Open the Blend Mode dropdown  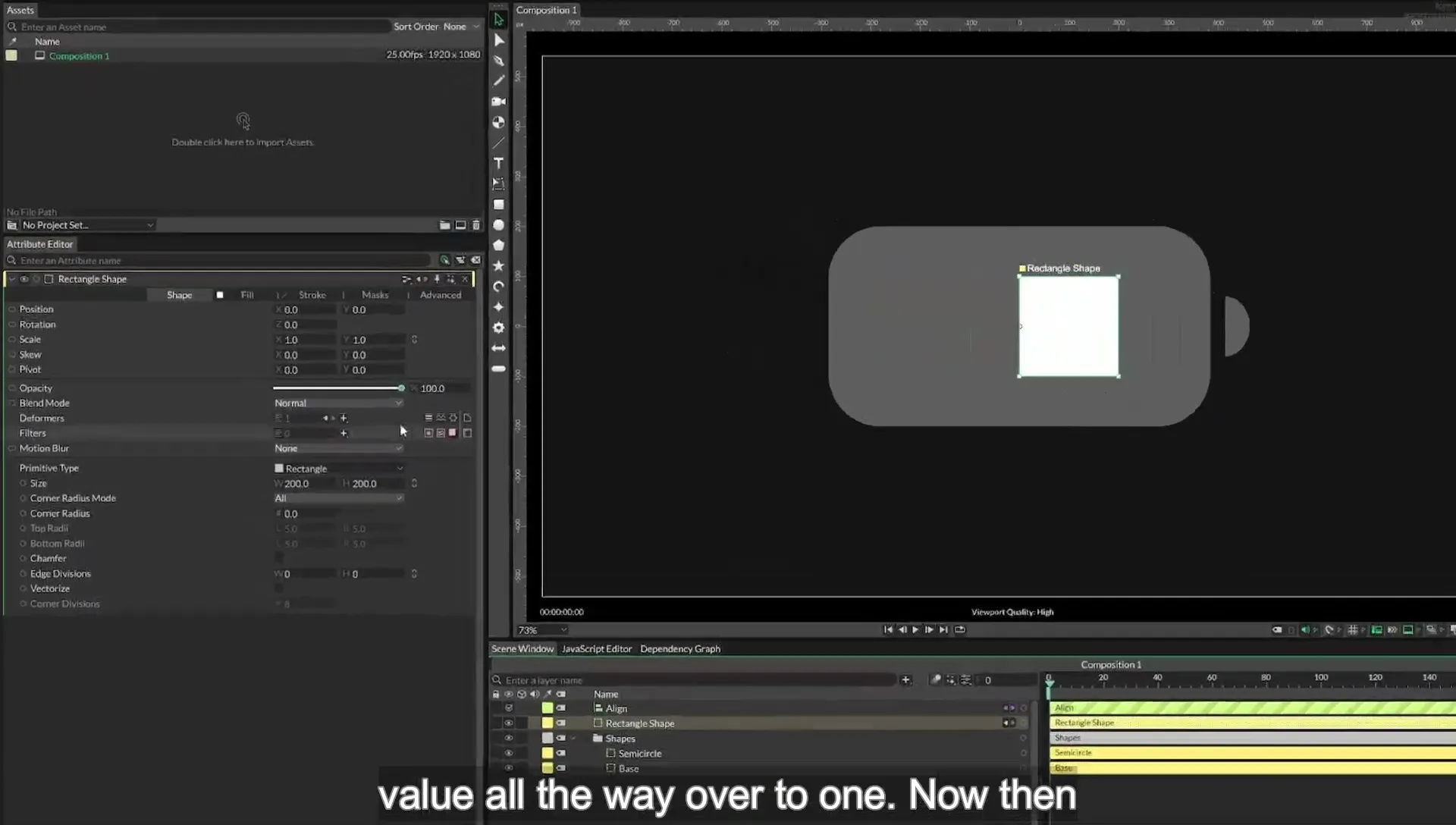[338, 403]
